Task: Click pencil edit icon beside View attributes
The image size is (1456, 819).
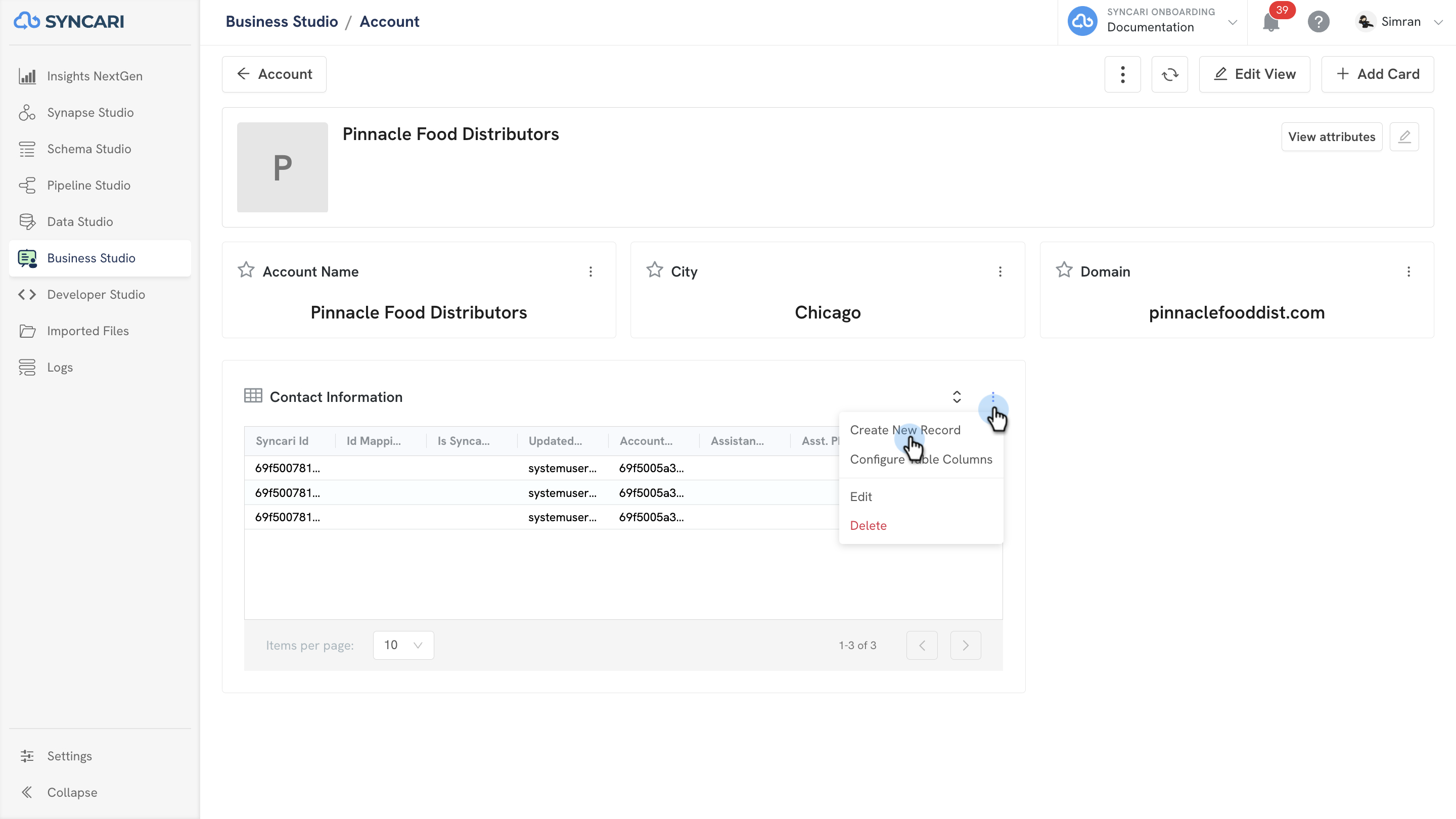Action: 1404,137
